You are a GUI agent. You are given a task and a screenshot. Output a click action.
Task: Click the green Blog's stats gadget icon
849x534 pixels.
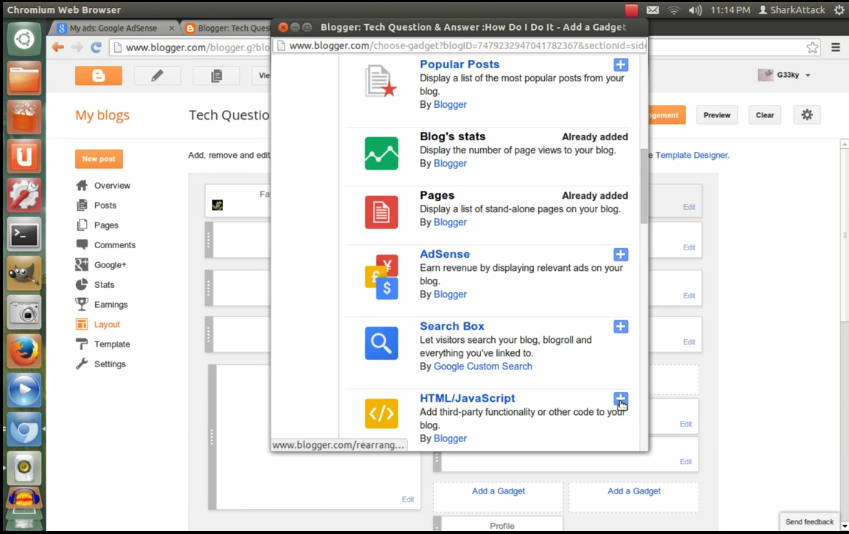click(x=381, y=153)
